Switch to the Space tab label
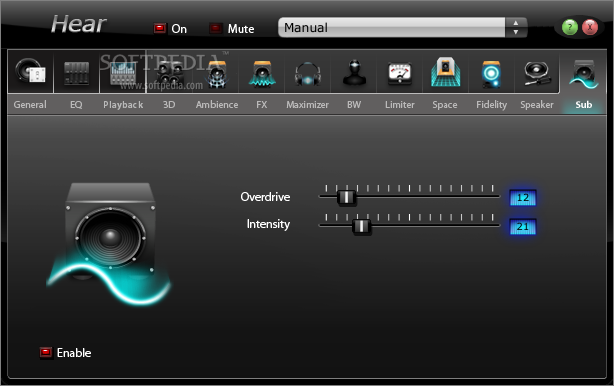 click(x=445, y=105)
